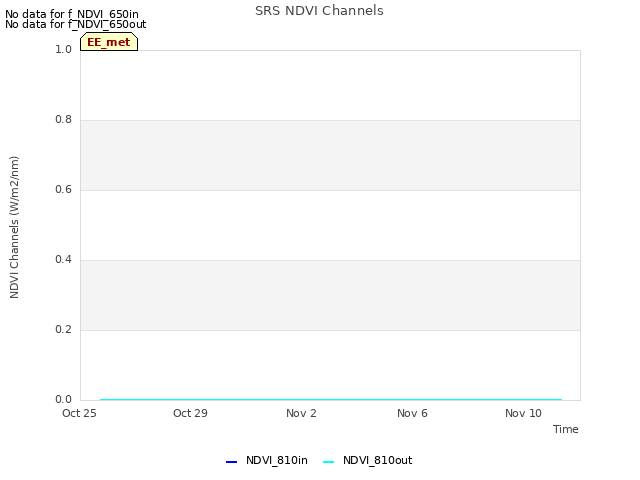This screenshot has height=480, width=640.
Task: Click the 0.4 y-axis tick label
Action: pos(63,260)
